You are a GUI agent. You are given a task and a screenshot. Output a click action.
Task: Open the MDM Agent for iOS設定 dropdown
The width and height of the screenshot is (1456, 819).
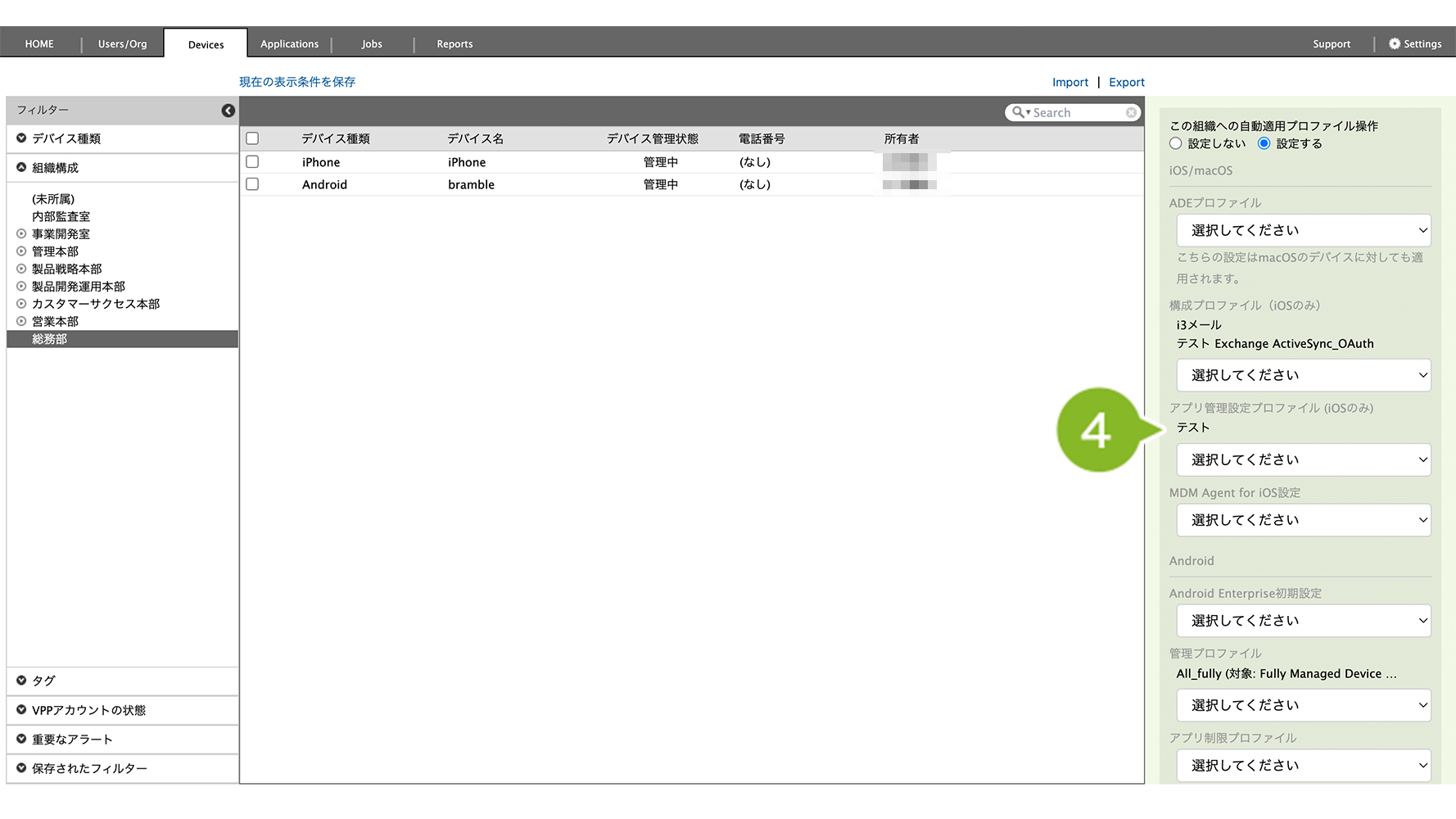point(1303,520)
